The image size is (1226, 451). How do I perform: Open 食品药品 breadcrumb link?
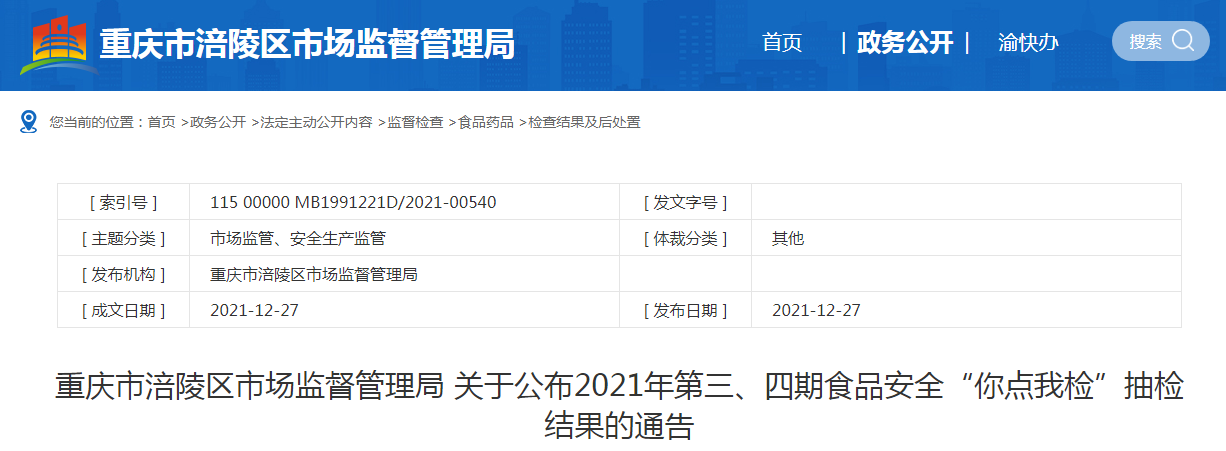[486, 122]
